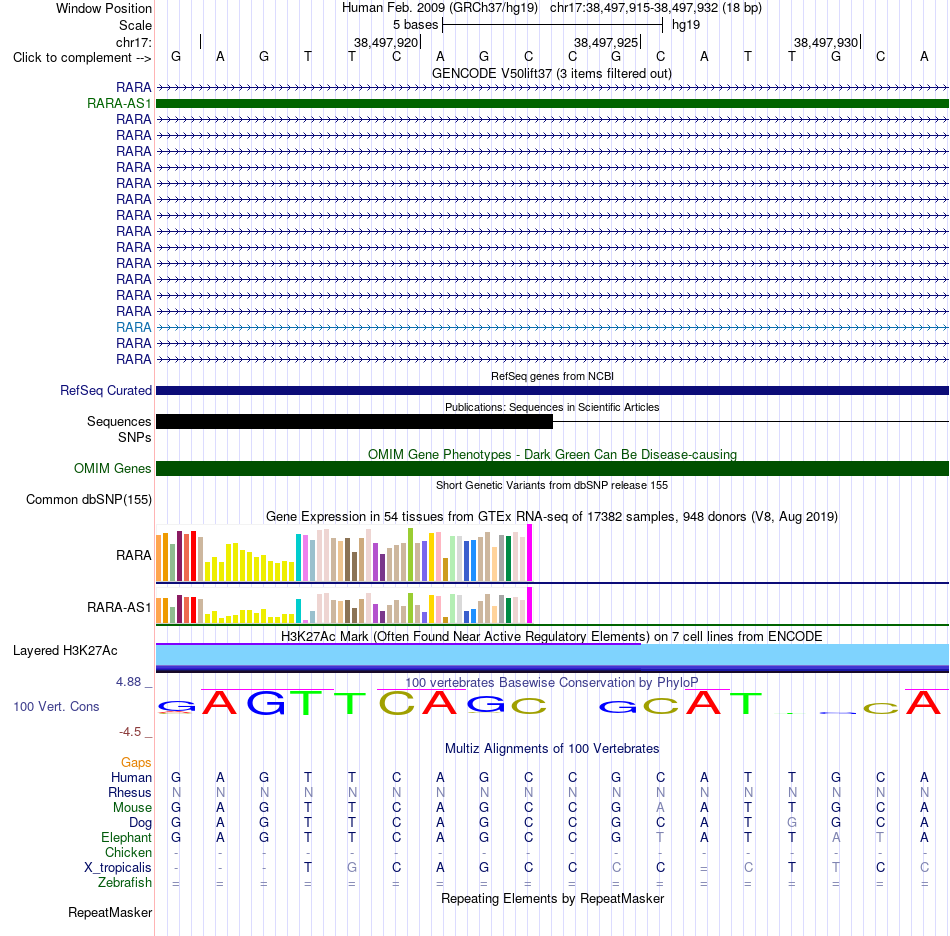950x936 pixels.
Task: Click the Common dbSNP(155) track label
Action: [88, 500]
